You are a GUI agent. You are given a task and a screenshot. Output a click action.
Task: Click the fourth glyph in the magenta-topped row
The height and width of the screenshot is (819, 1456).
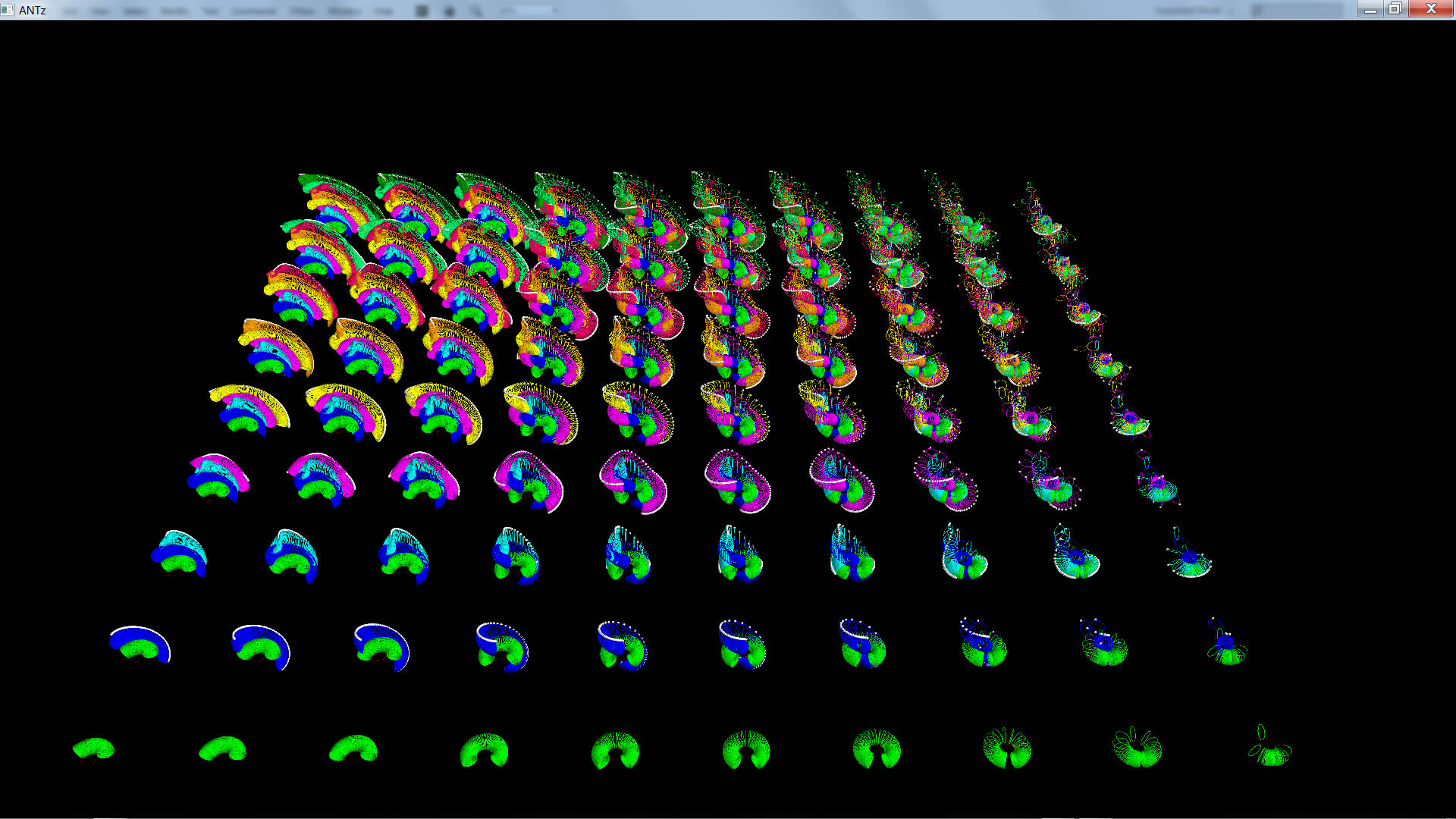tap(529, 481)
